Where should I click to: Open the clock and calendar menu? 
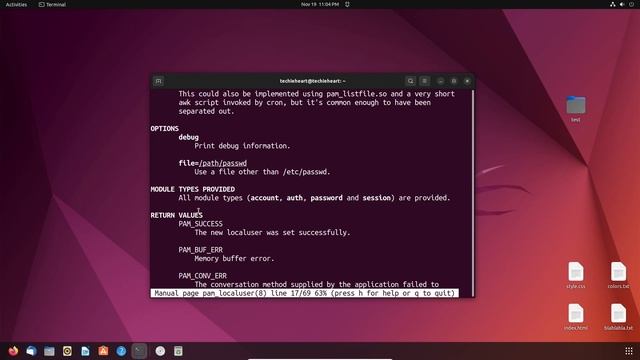point(320,4)
